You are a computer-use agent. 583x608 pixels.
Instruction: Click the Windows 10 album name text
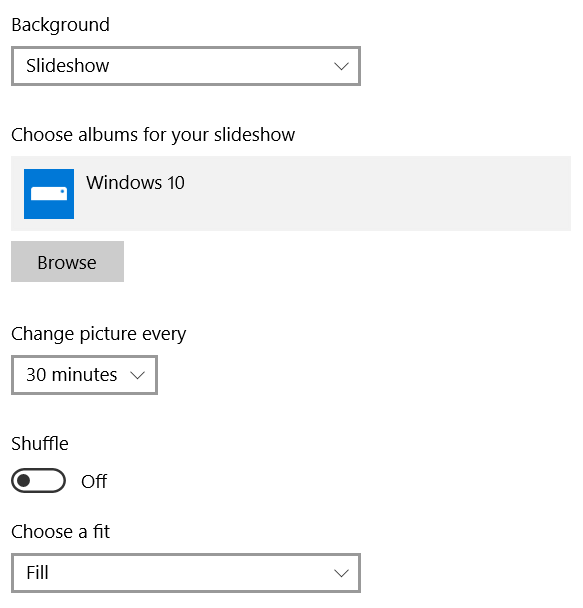pos(135,182)
